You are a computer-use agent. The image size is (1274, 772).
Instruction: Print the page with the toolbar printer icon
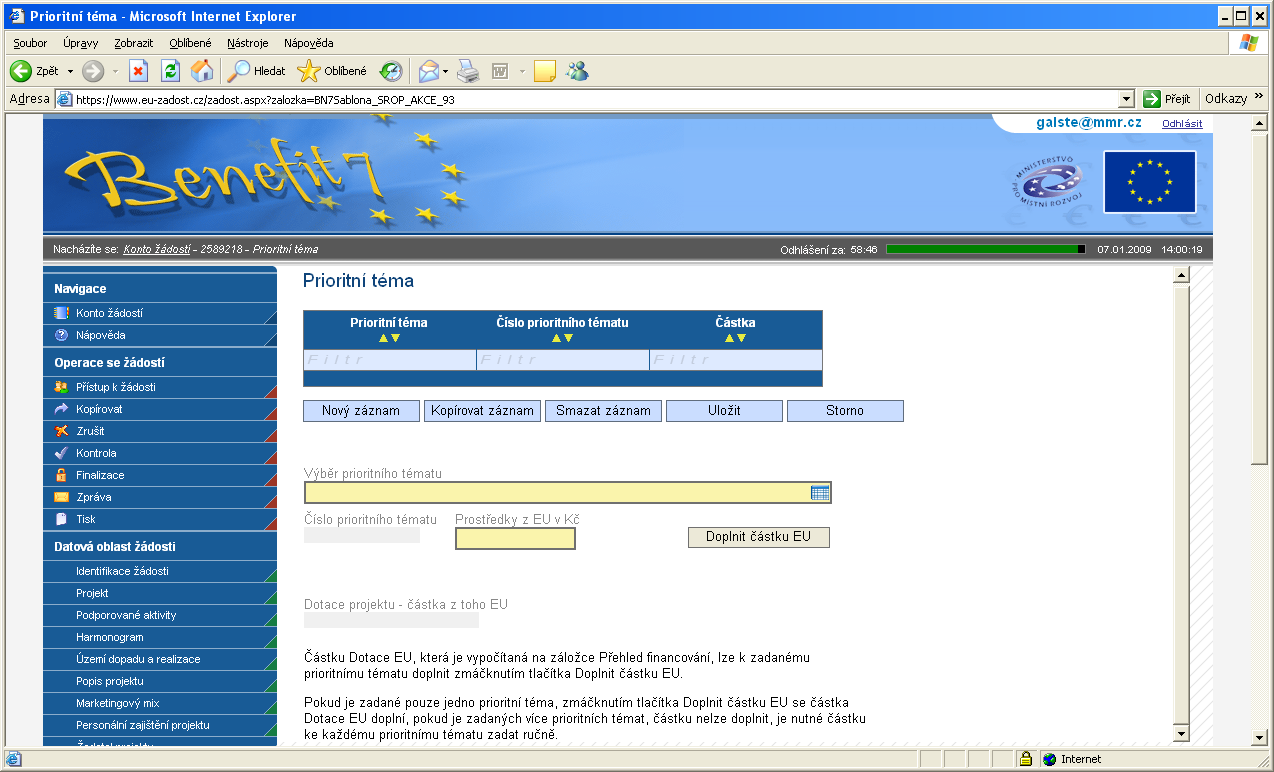tap(468, 71)
